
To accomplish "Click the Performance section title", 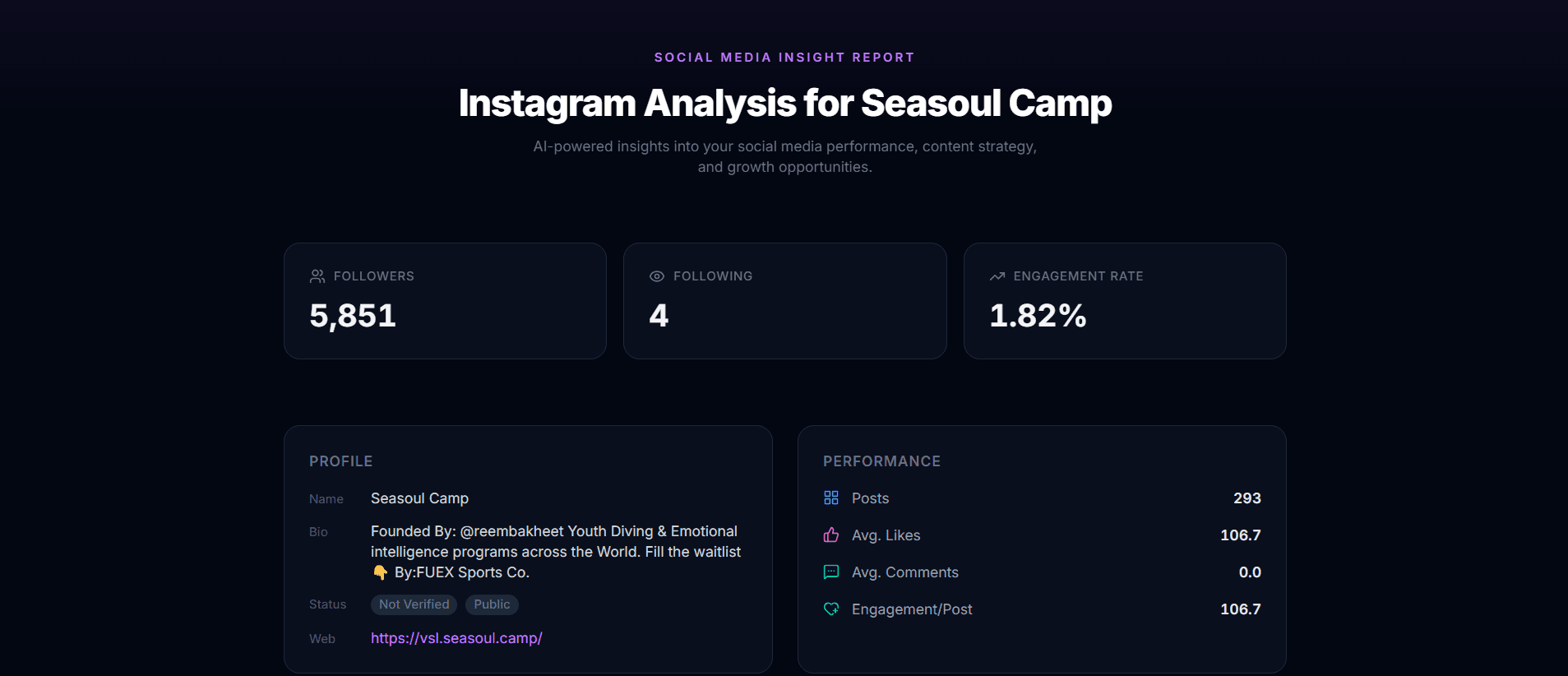I will point(881,461).
